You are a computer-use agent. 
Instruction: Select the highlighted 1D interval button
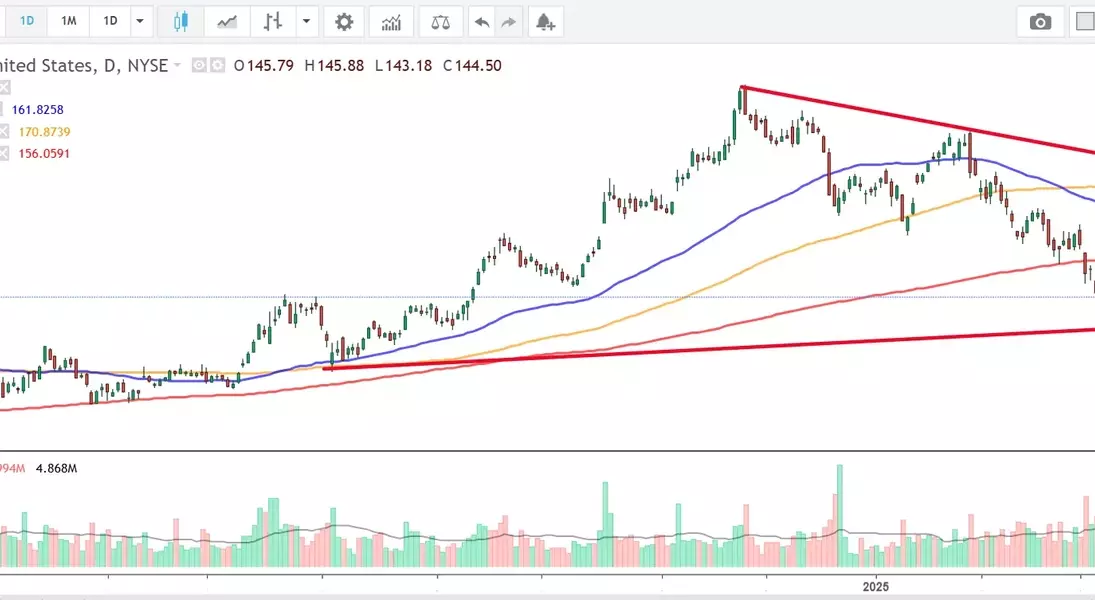(x=28, y=21)
